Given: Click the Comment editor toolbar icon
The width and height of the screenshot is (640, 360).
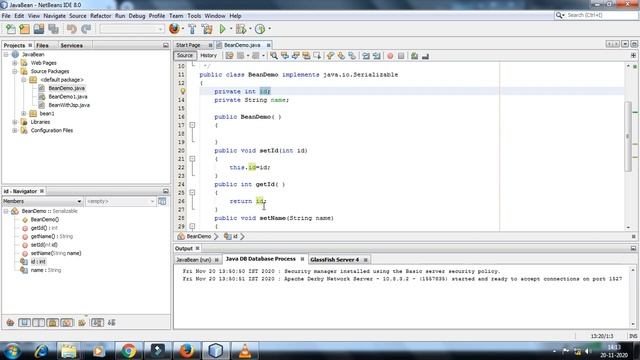Looking at the screenshot, I should [x=414, y=56].
